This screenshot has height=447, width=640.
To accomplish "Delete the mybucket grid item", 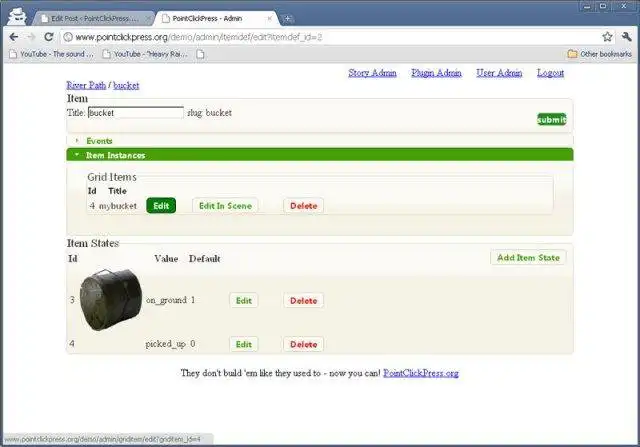I will 304,206.
